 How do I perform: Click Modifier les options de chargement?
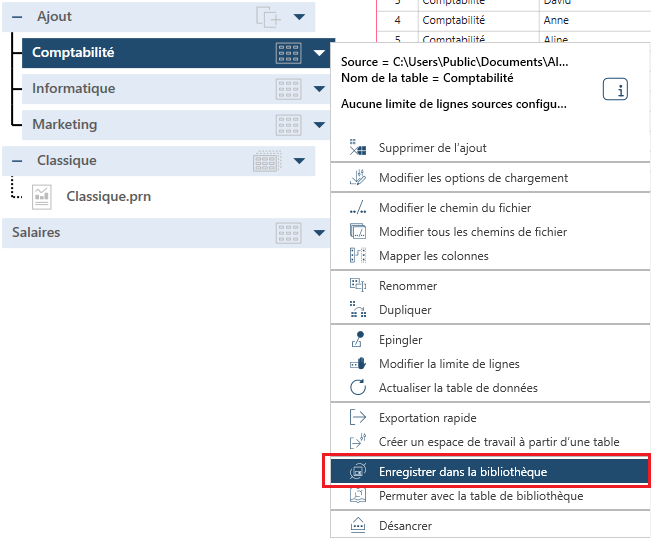point(473,178)
